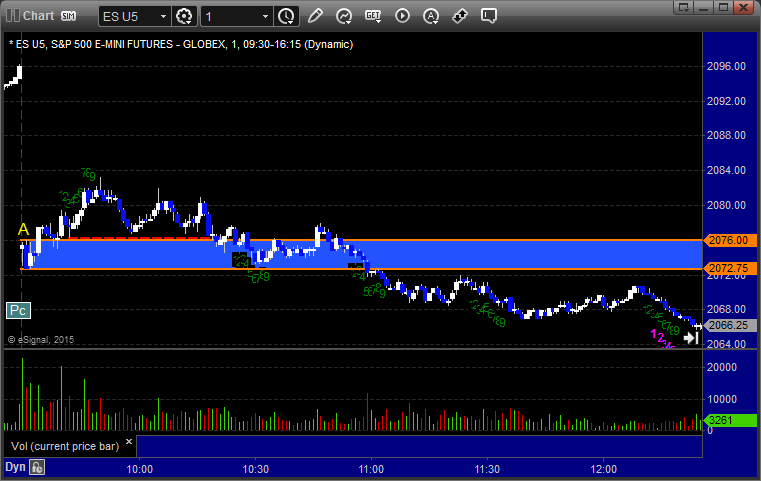Click the Chart window title
Screen dimensions: 761x481
(x=38, y=16)
